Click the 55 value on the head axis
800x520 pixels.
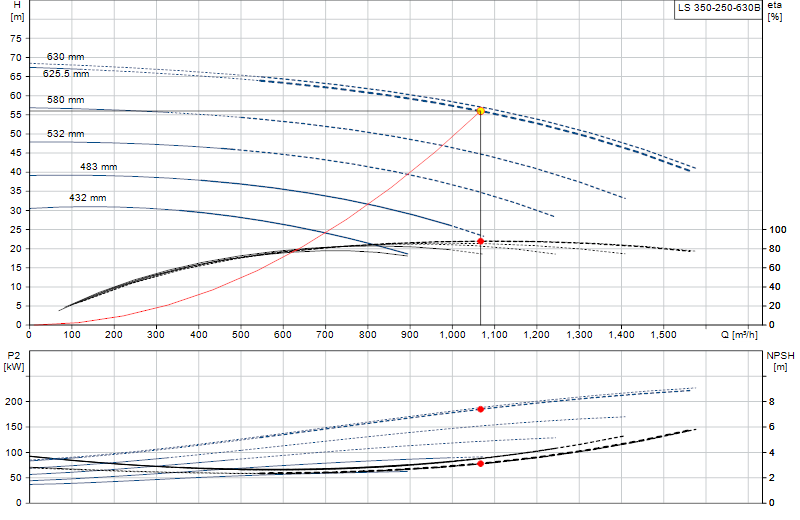coord(16,115)
